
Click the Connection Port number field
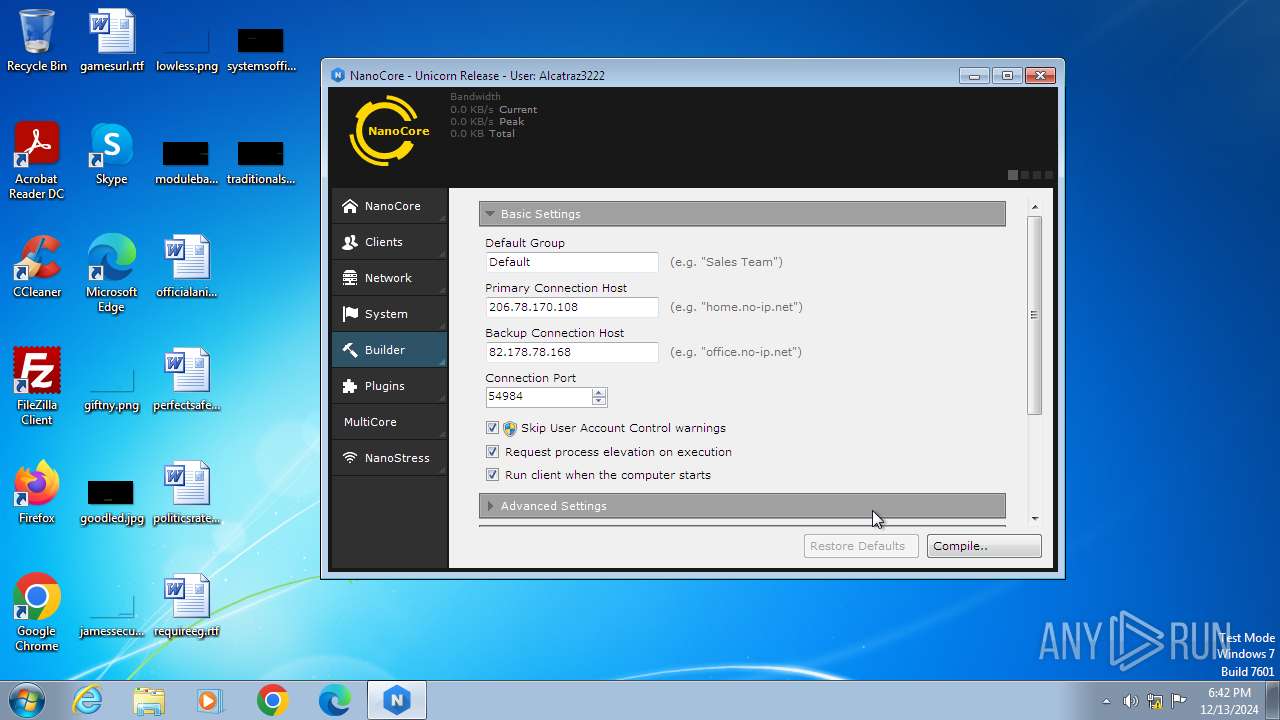(538, 396)
